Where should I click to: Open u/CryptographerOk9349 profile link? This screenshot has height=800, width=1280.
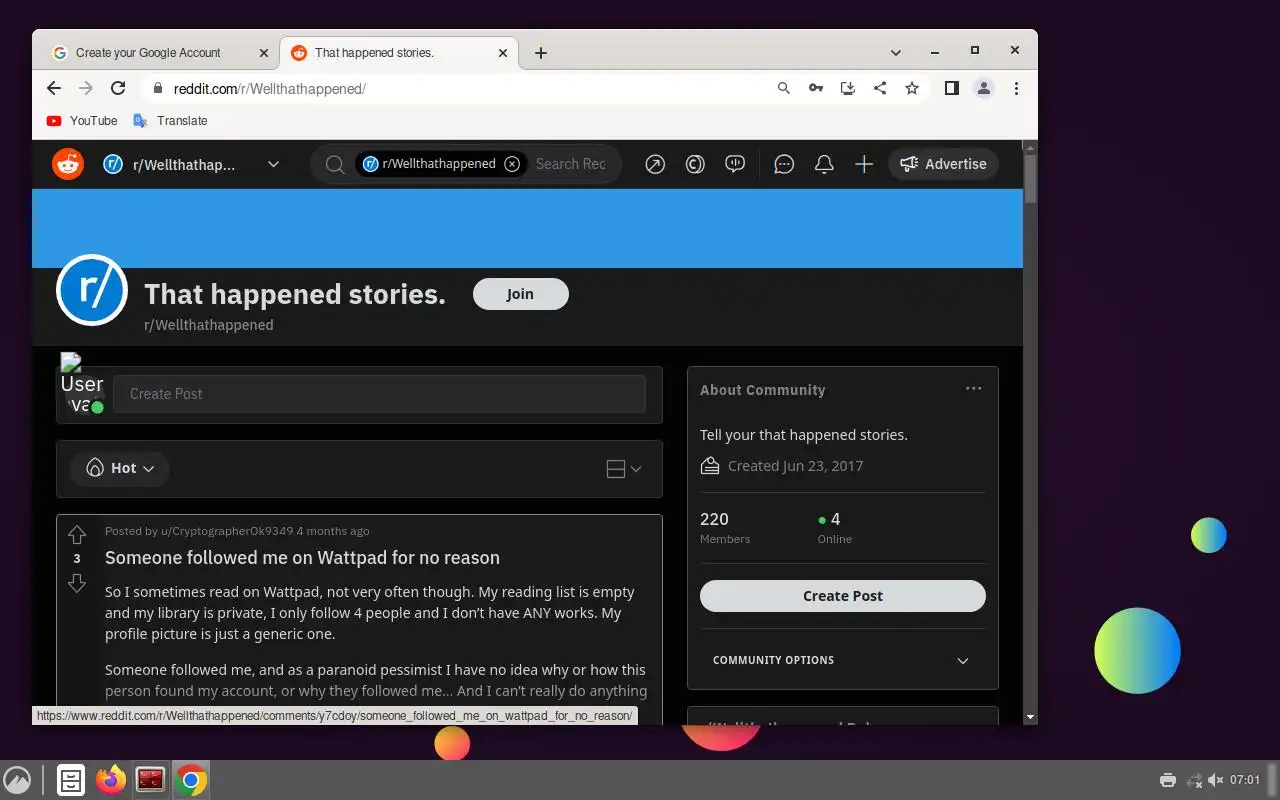click(227, 531)
